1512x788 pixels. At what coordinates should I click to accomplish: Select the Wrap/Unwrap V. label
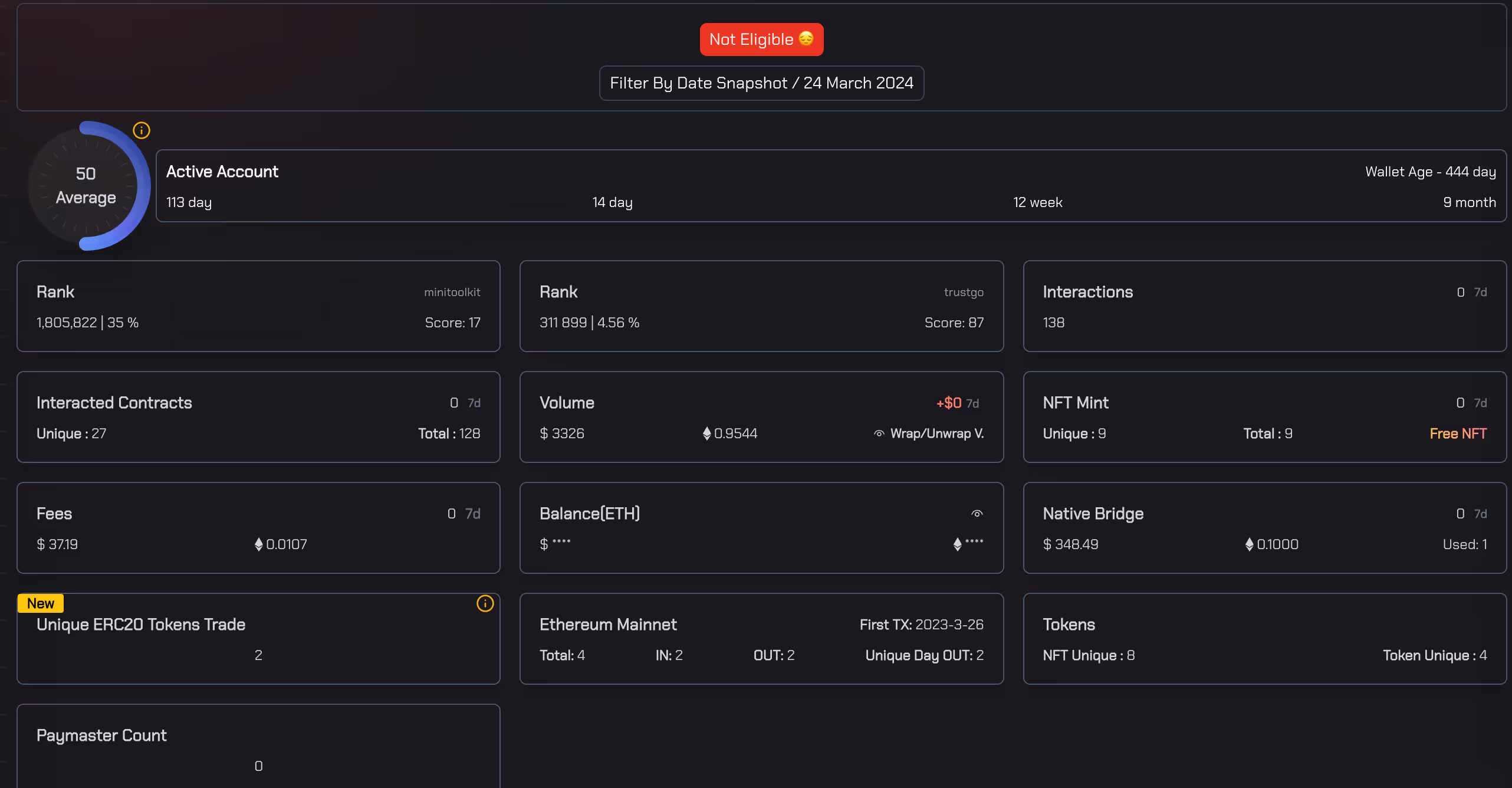pos(936,434)
